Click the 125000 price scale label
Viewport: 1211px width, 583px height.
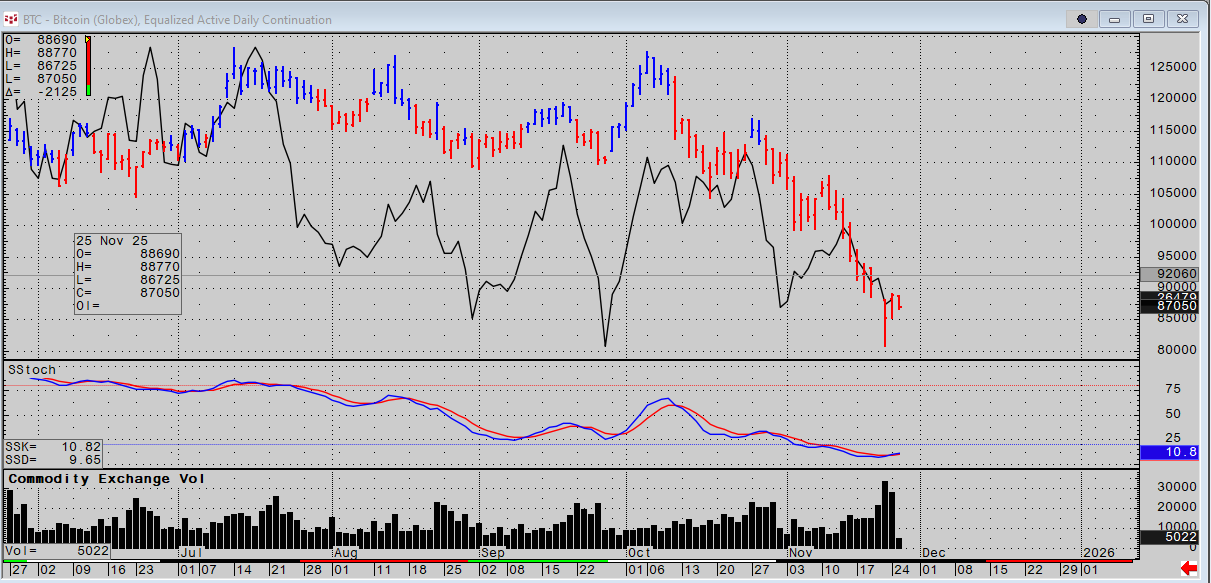point(1172,67)
